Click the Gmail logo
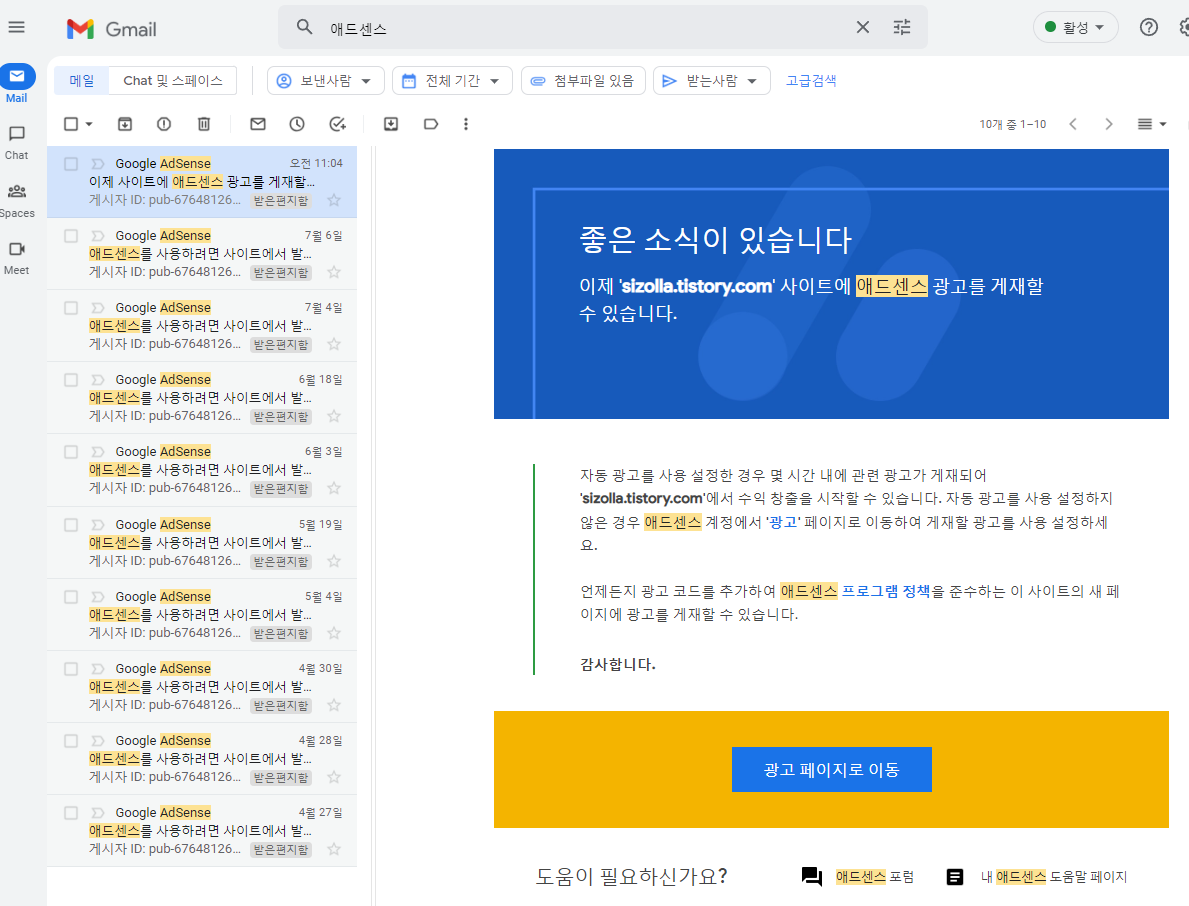1189x906 pixels. point(111,29)
